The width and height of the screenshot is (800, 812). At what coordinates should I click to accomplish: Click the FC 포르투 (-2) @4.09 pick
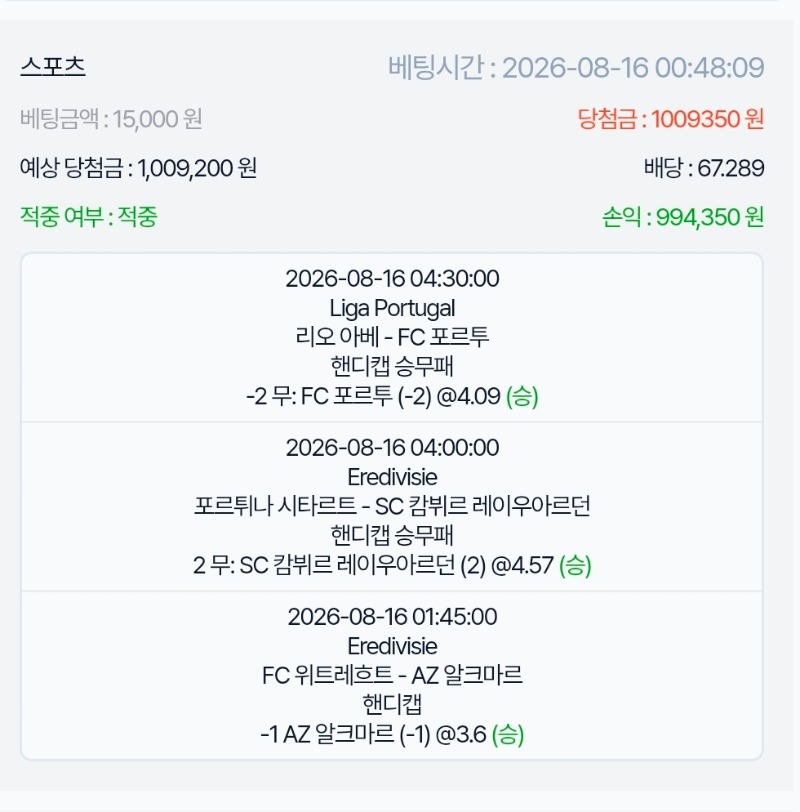(392, 396)
